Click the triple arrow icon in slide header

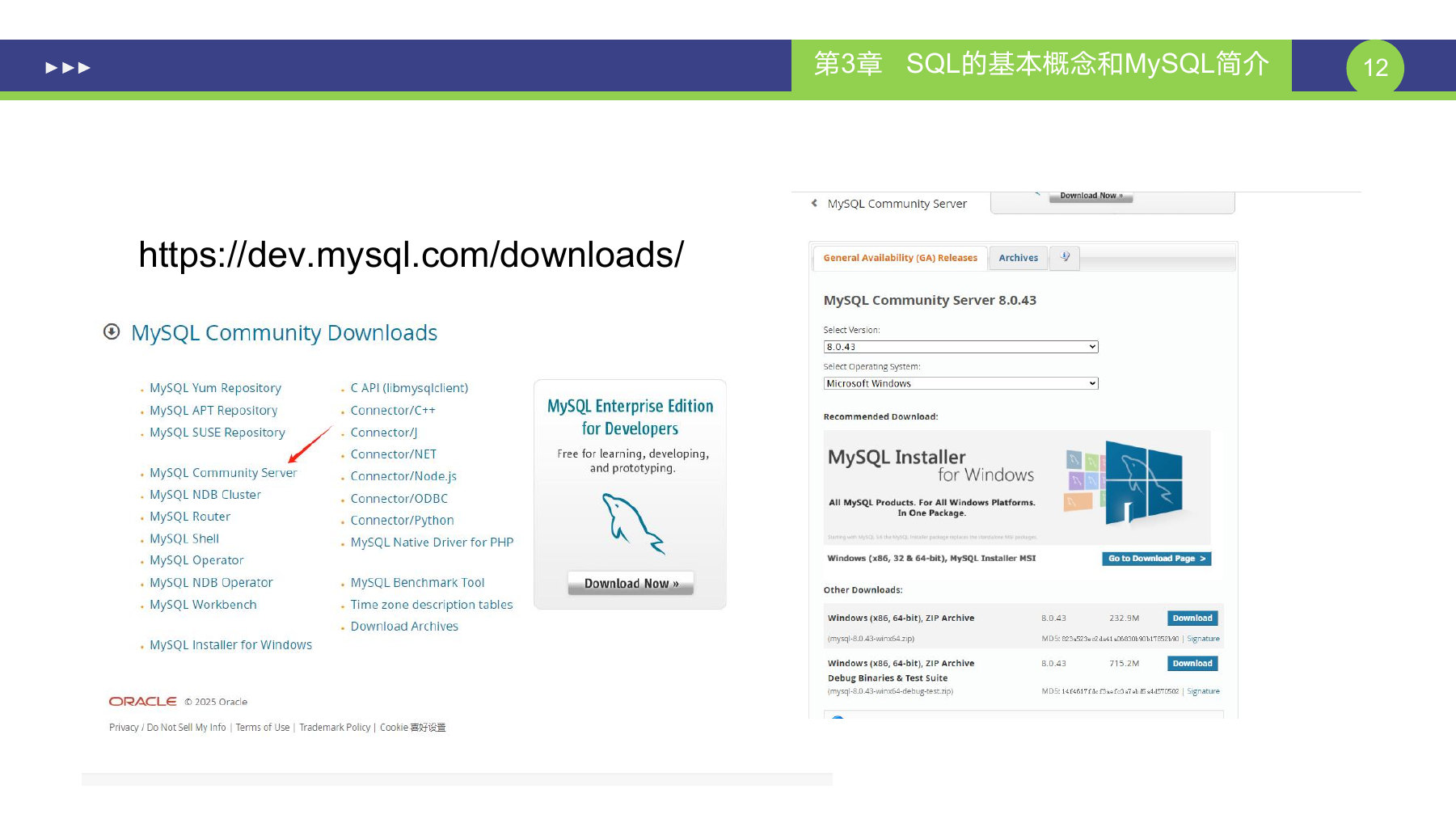(x=68, y=67)
